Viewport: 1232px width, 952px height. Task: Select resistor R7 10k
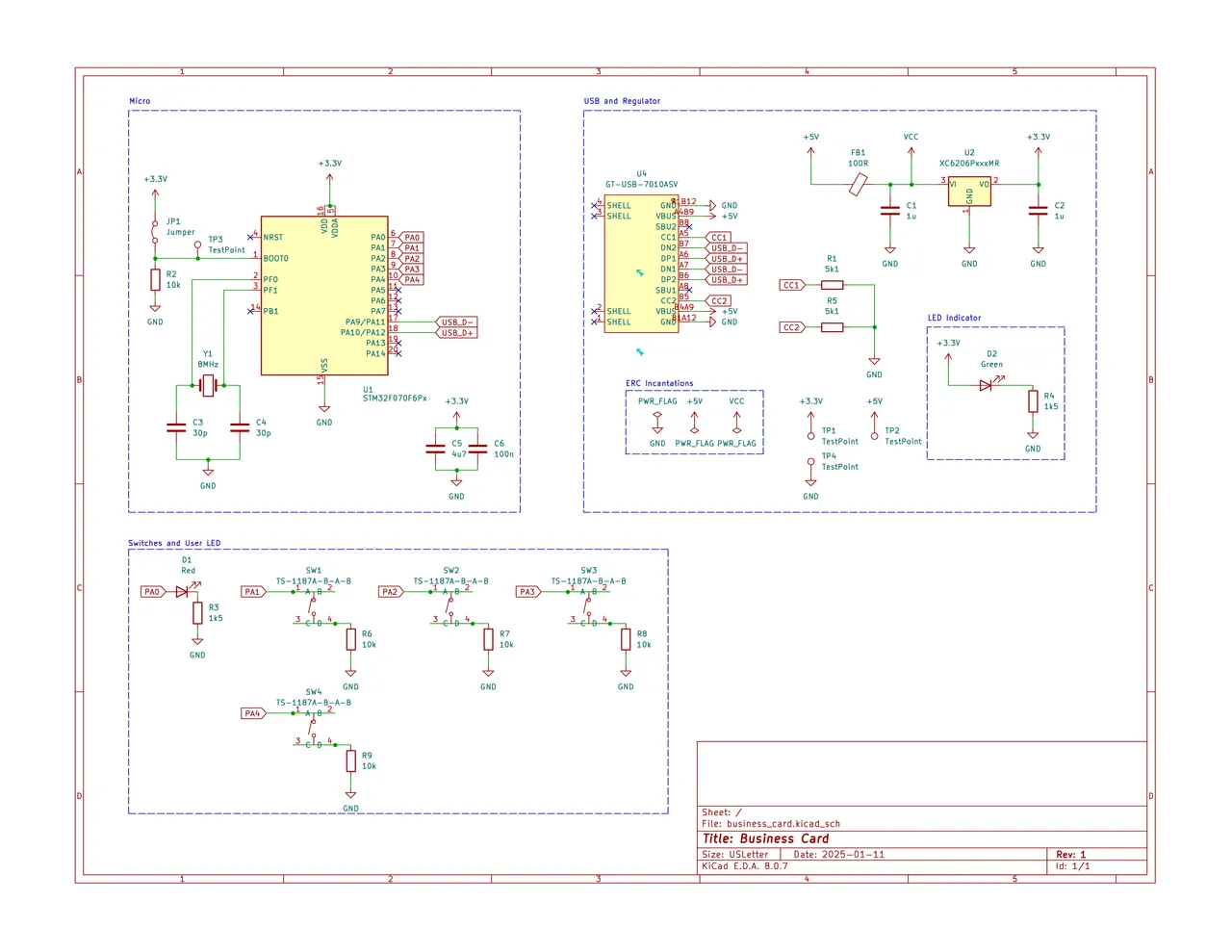coord(489,638)
